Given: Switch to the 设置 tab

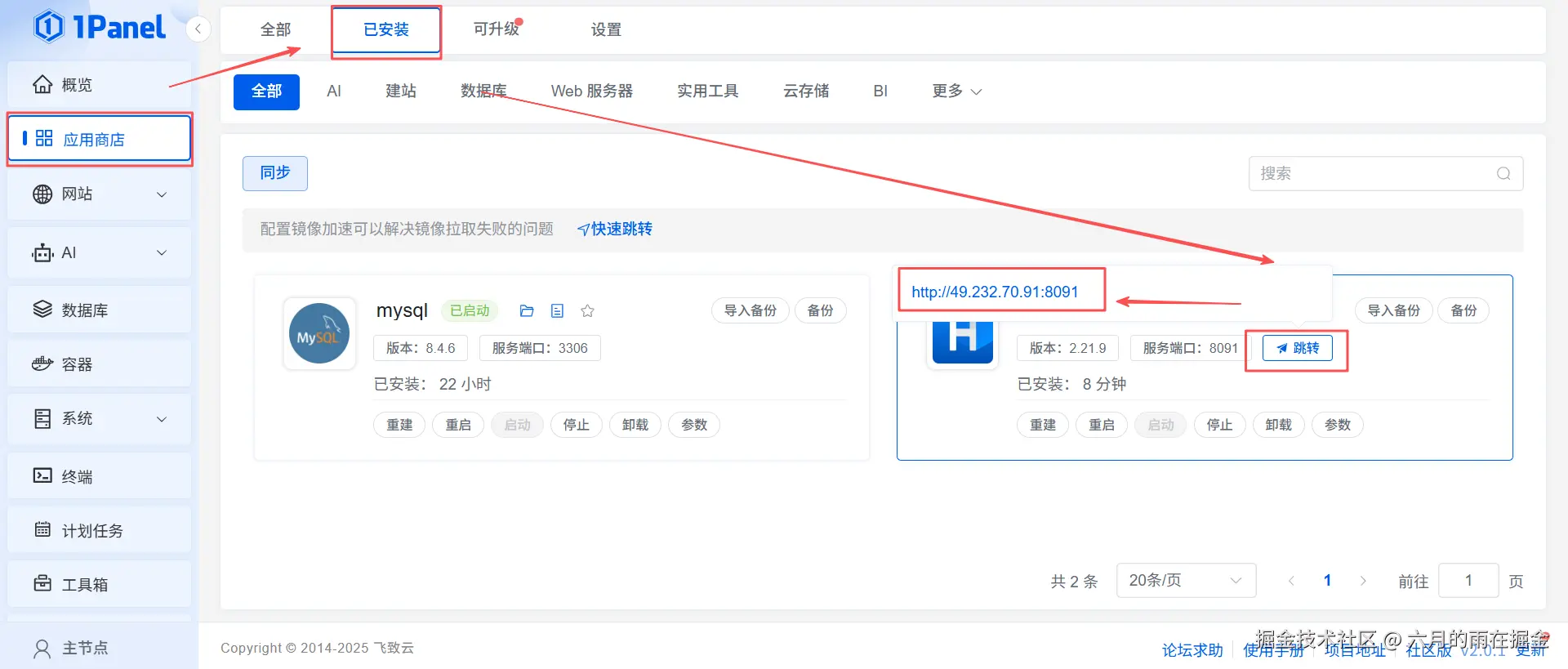Looking at the screenshot, I should click(606, 29).
